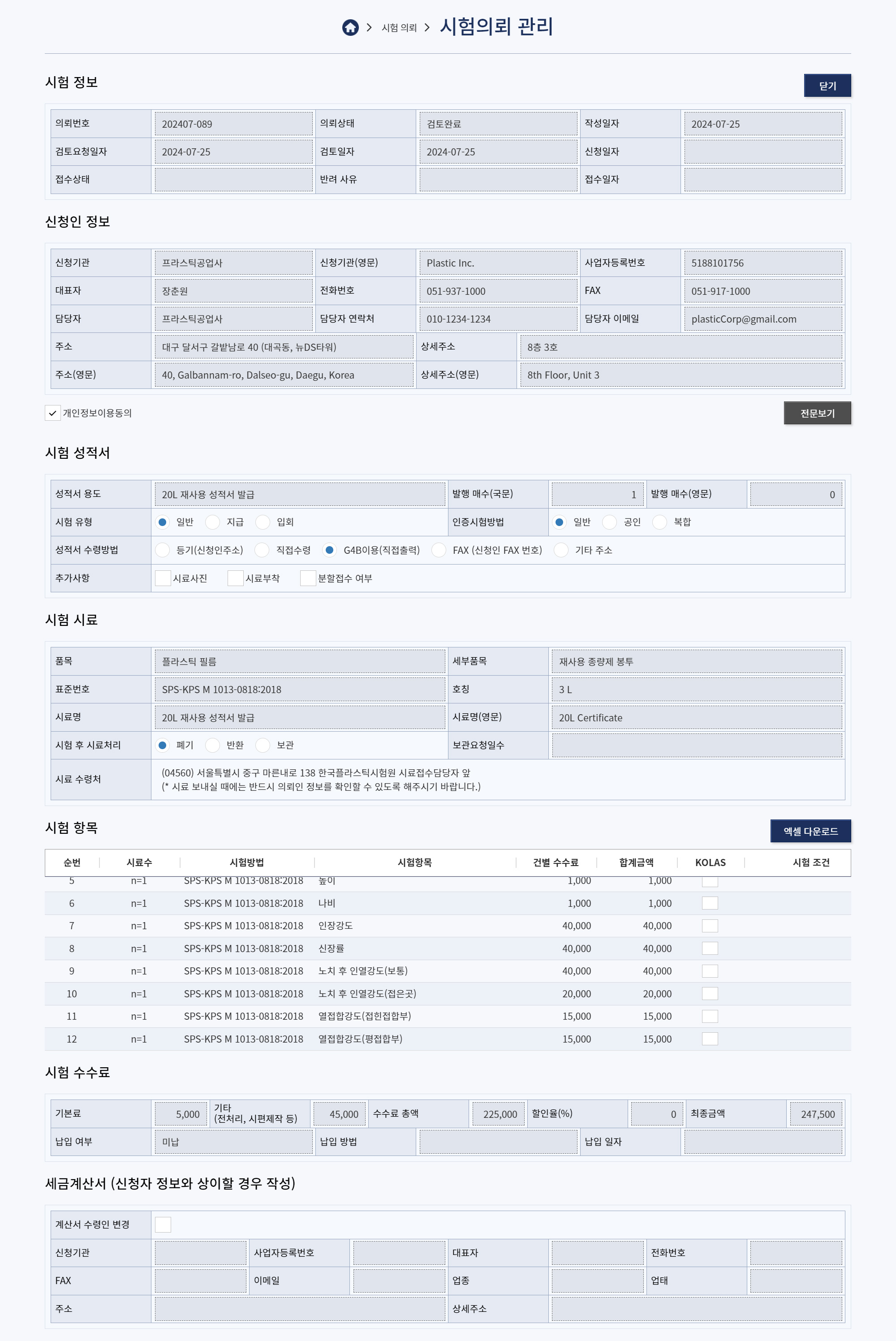Click the home icon in breadcrumb
This screenshot has height=1341, width=896.
tap(350, 27)
